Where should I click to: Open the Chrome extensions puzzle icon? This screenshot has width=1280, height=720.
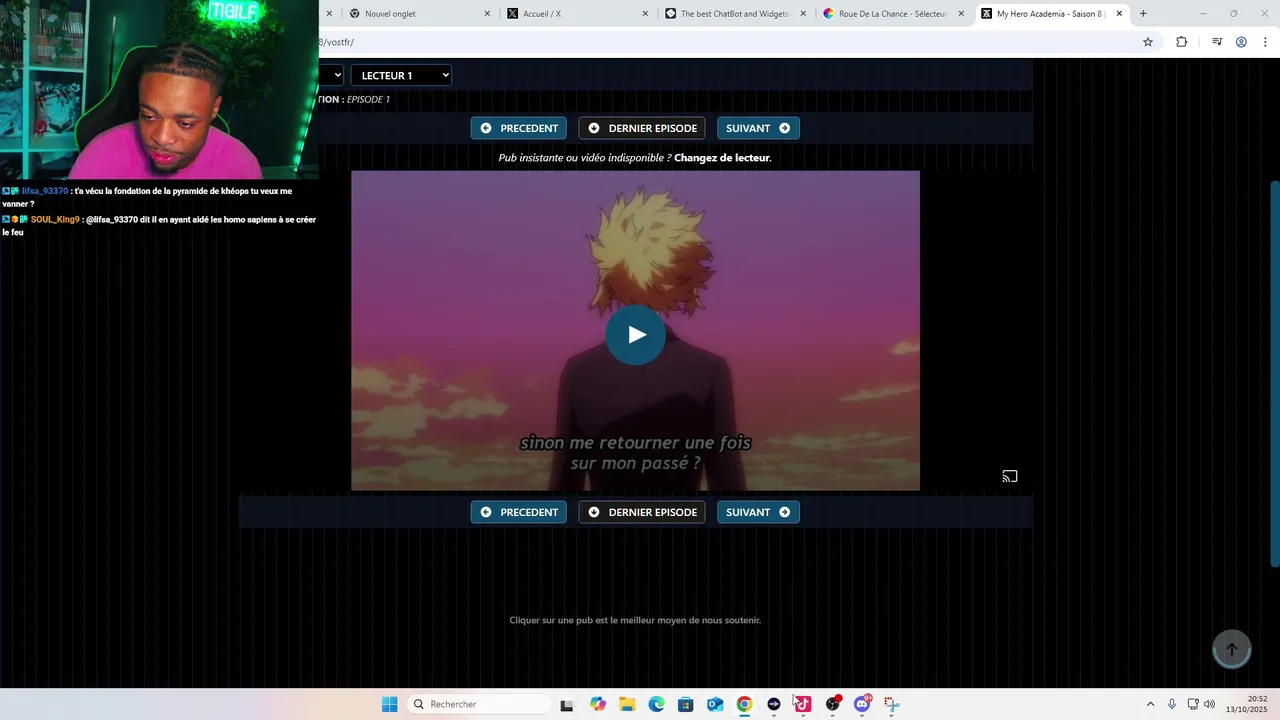pos(1181,42)
